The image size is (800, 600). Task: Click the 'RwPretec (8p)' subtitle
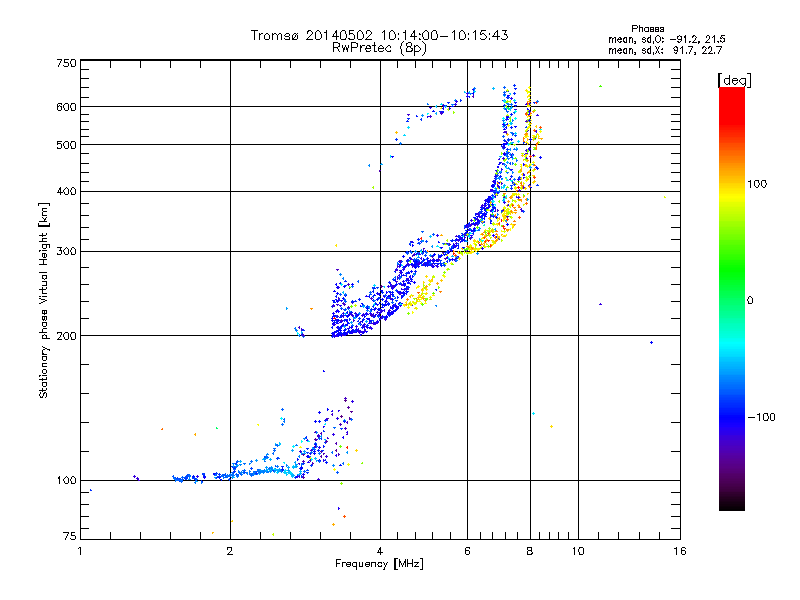pos(379,48)
